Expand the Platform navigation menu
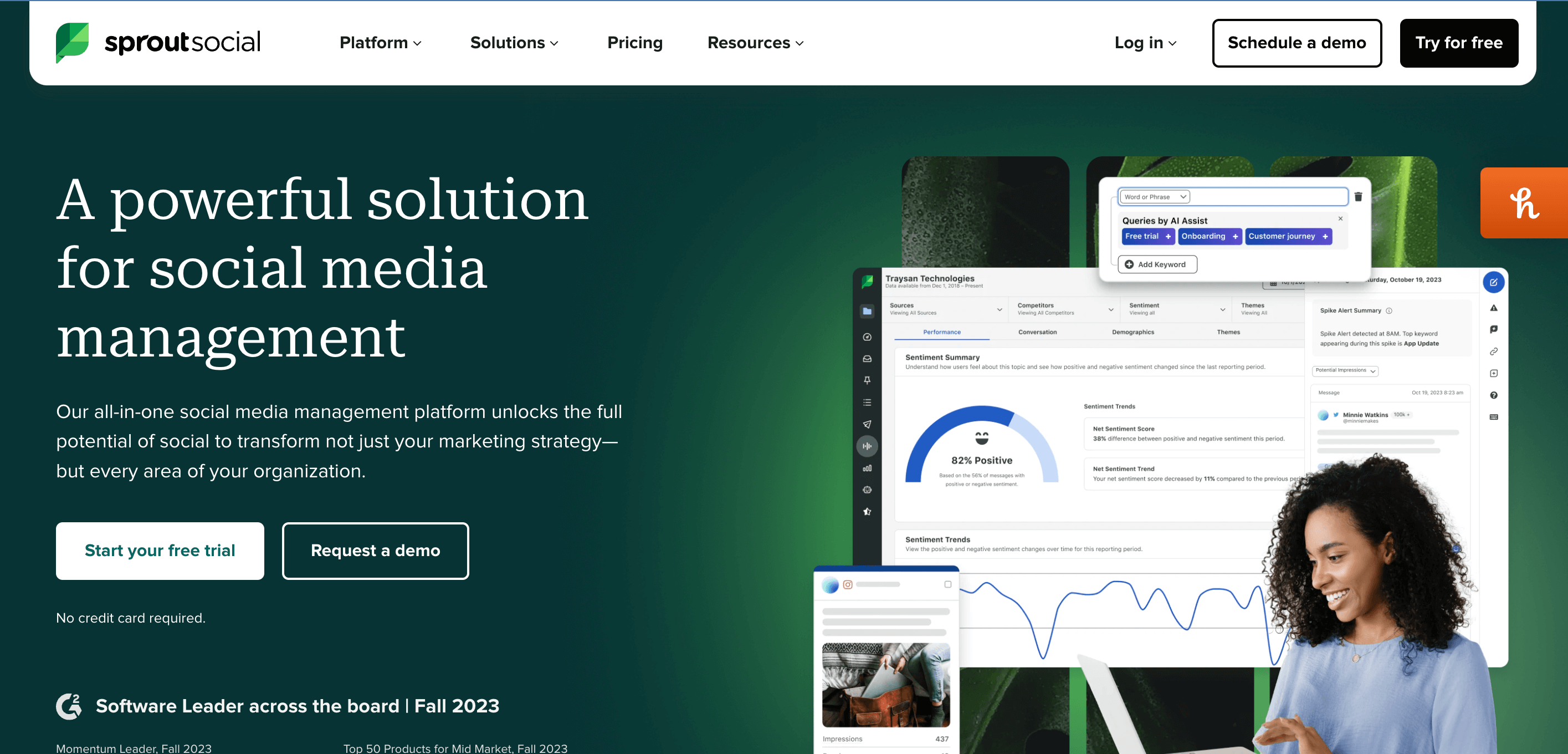Viewport: 1568px width, 754px height. coord(381,43)
